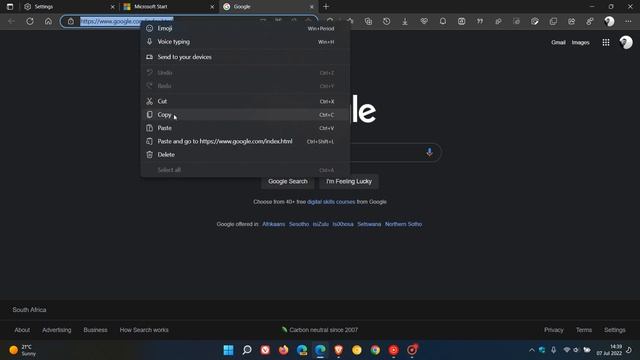Screen dimensions: 640x360
Task: Click the notification bell toolbar icon
Action: coord(442,21)
